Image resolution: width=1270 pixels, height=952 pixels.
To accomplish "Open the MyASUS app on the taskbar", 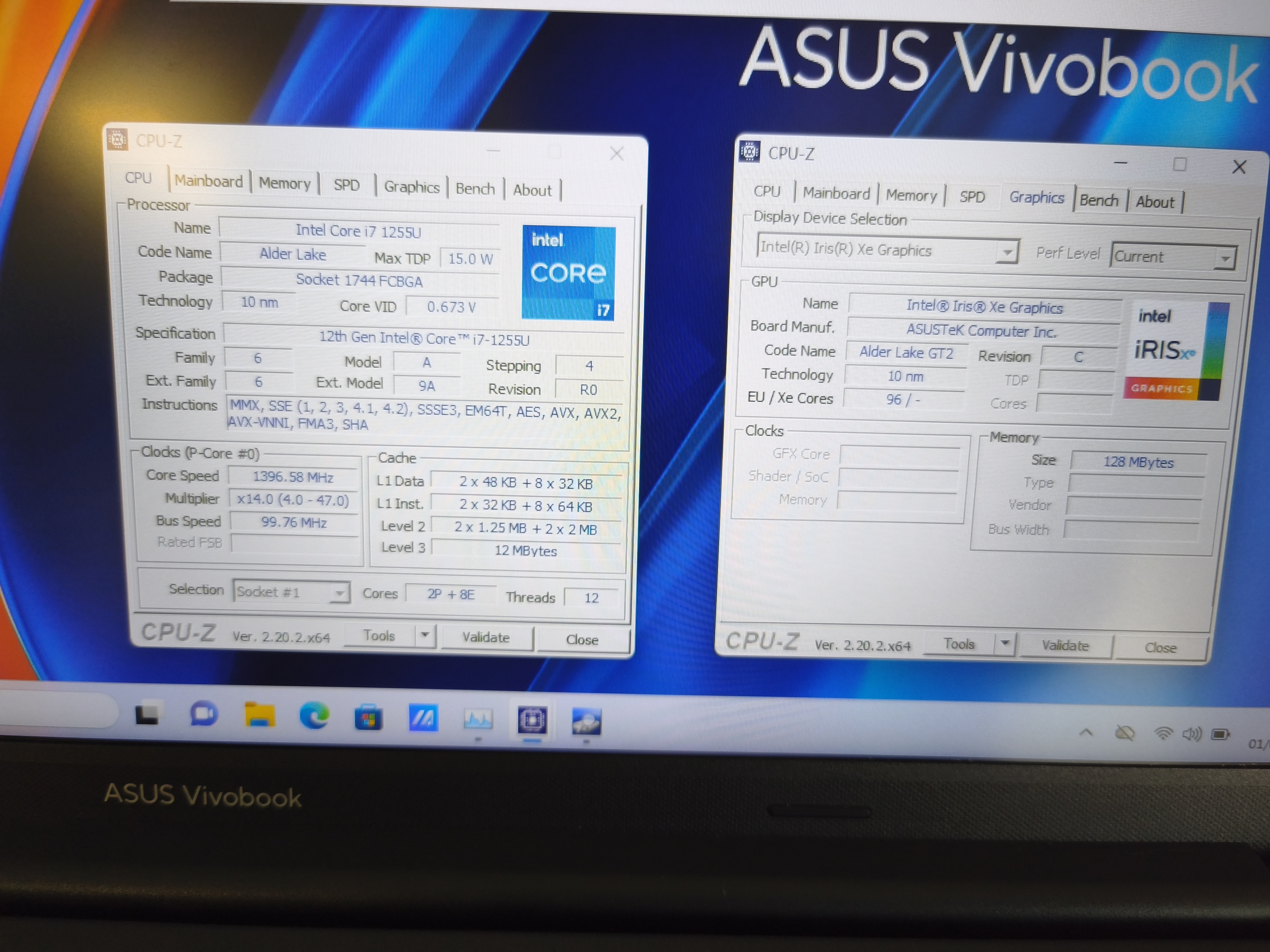I will [x=423, y=718].
